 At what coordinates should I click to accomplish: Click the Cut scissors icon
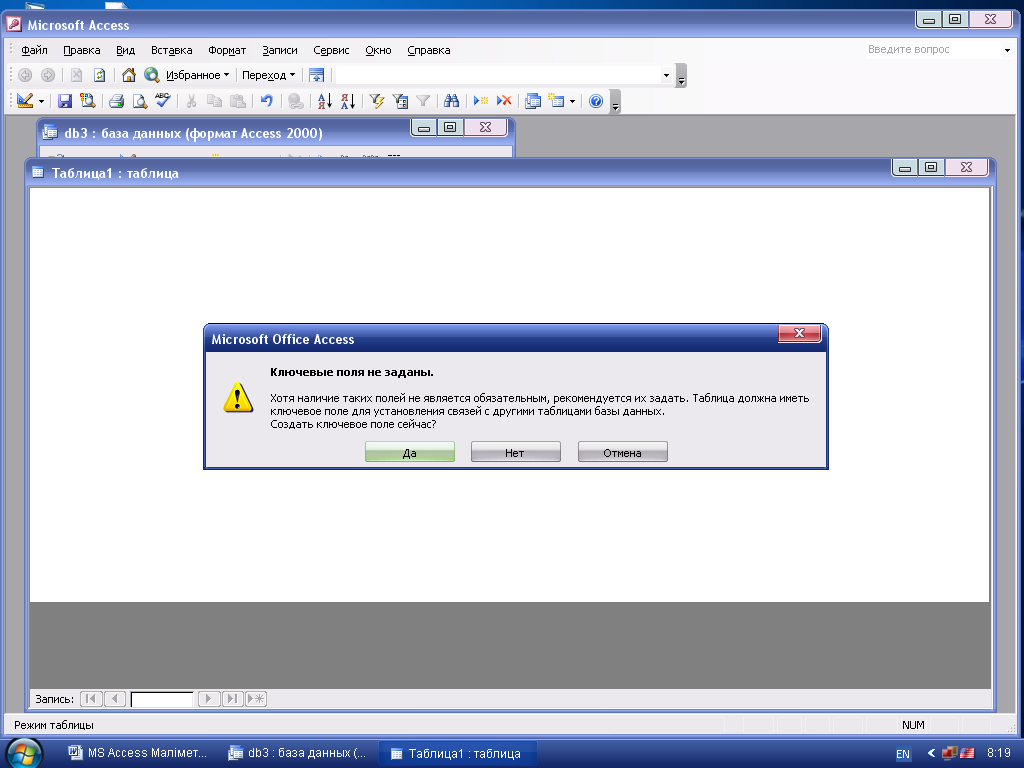pyautogui.click(x=191, y=101)
